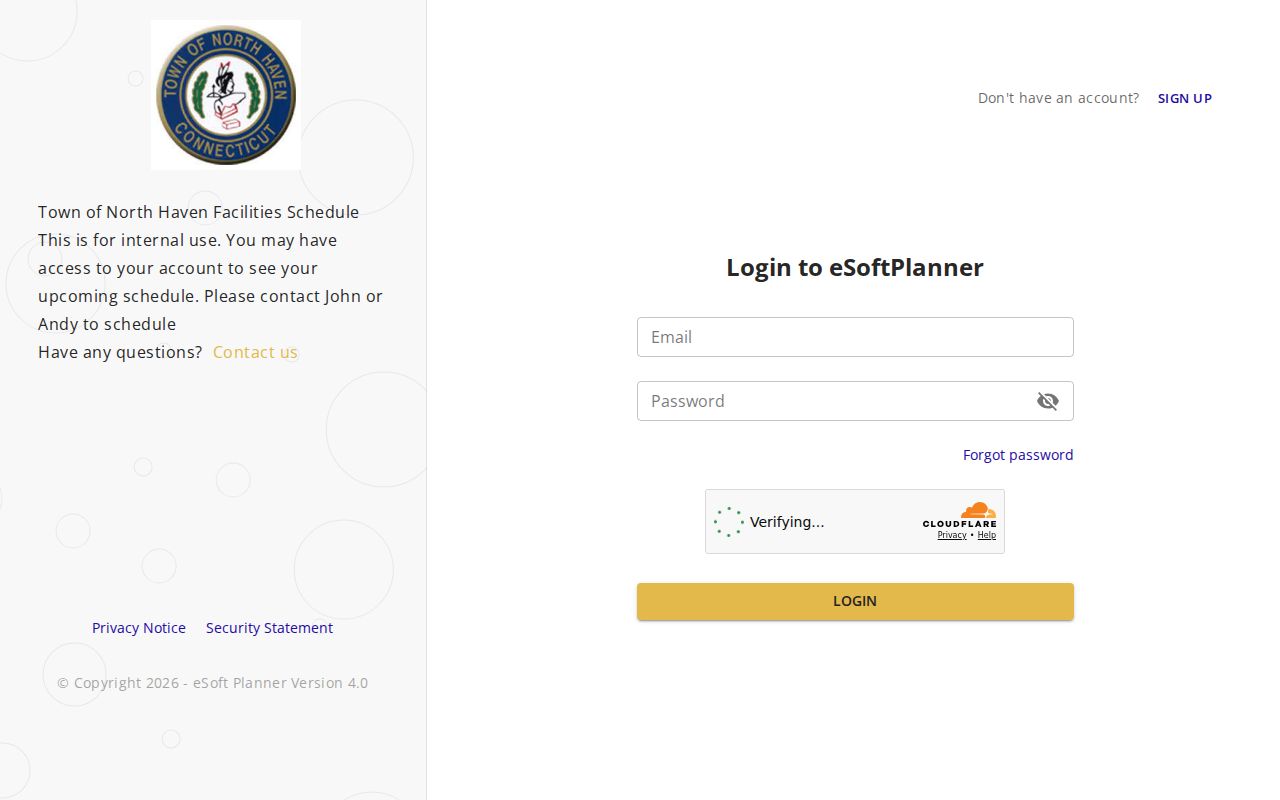This screenshot has height=800, width=1280.
Task: Click 'Town of North Haven Facilities Schedule' text
Action: point(198,212)
